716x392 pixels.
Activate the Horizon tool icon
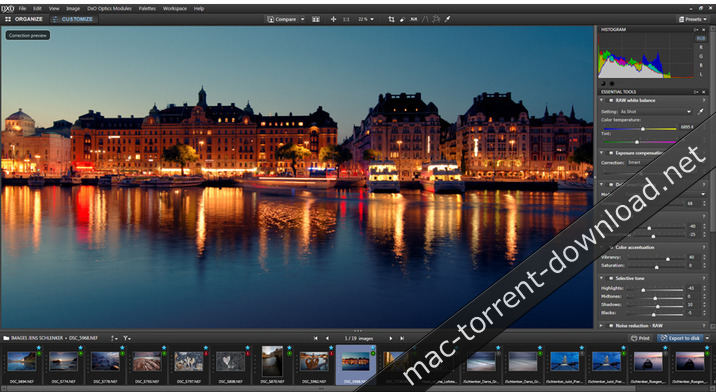point(414,19)
